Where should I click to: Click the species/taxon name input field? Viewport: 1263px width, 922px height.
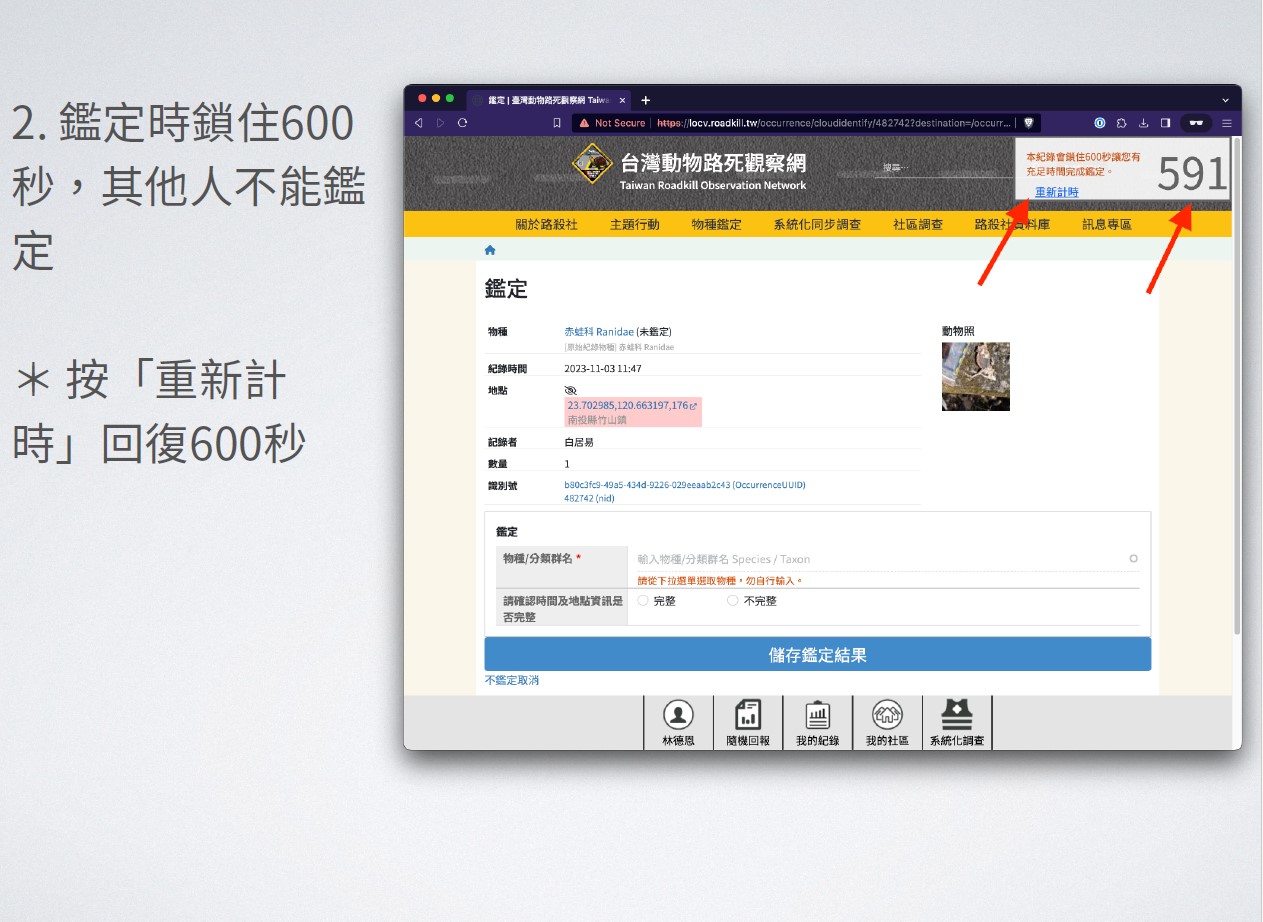point(880,559)
